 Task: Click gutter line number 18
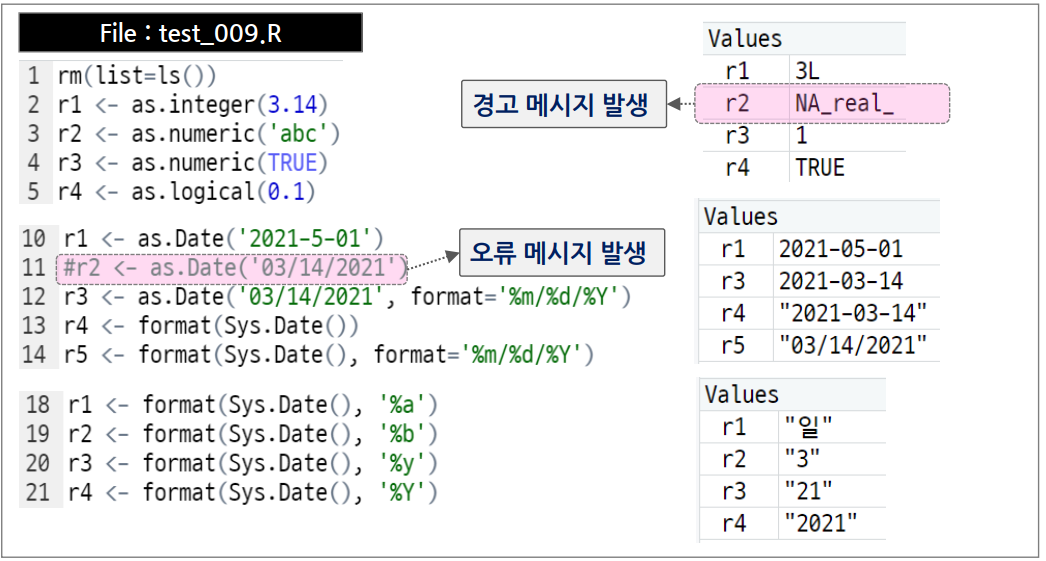(x=38, y=405)
